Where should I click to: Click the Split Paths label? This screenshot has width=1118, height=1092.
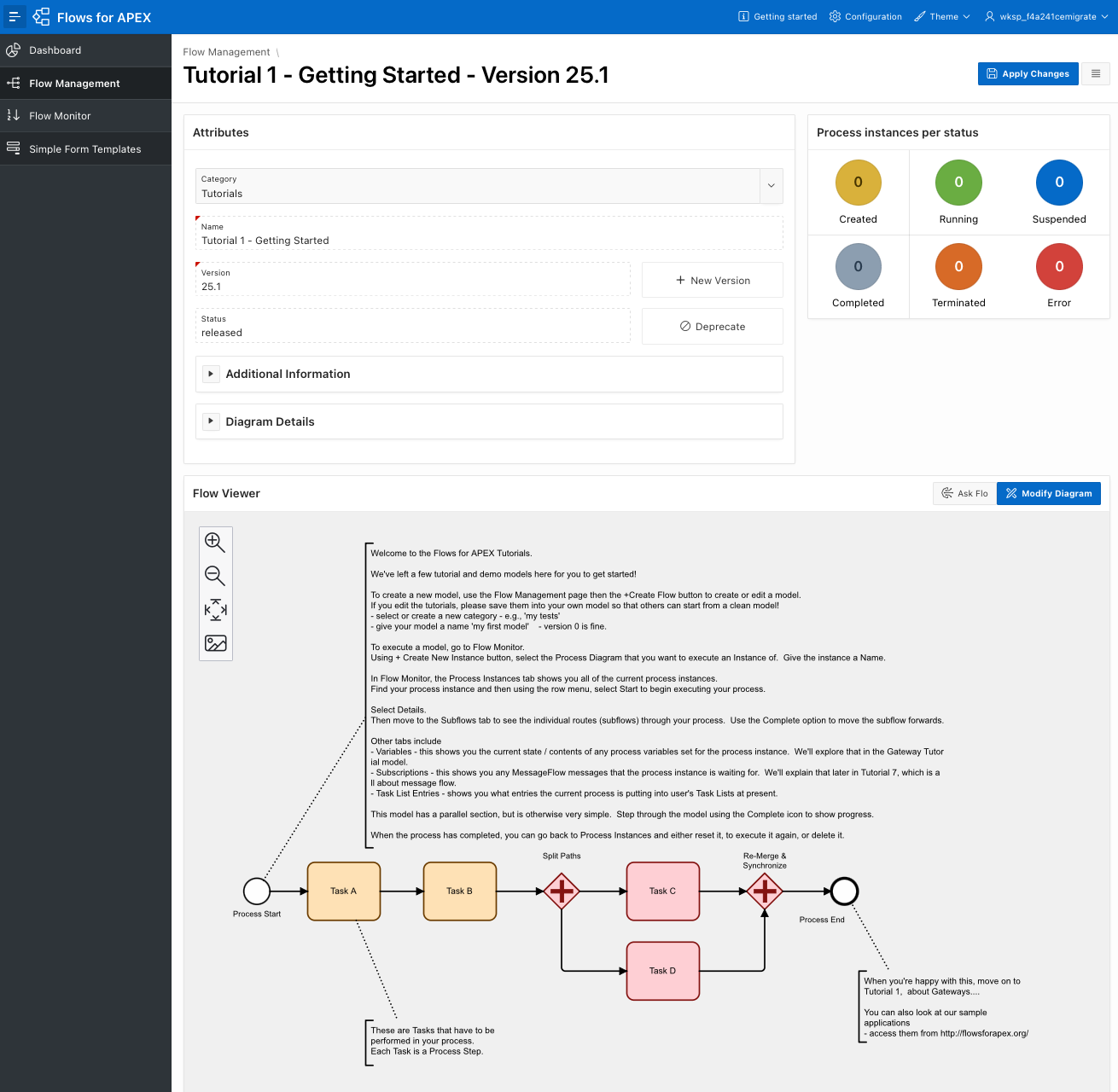[562, 856]
